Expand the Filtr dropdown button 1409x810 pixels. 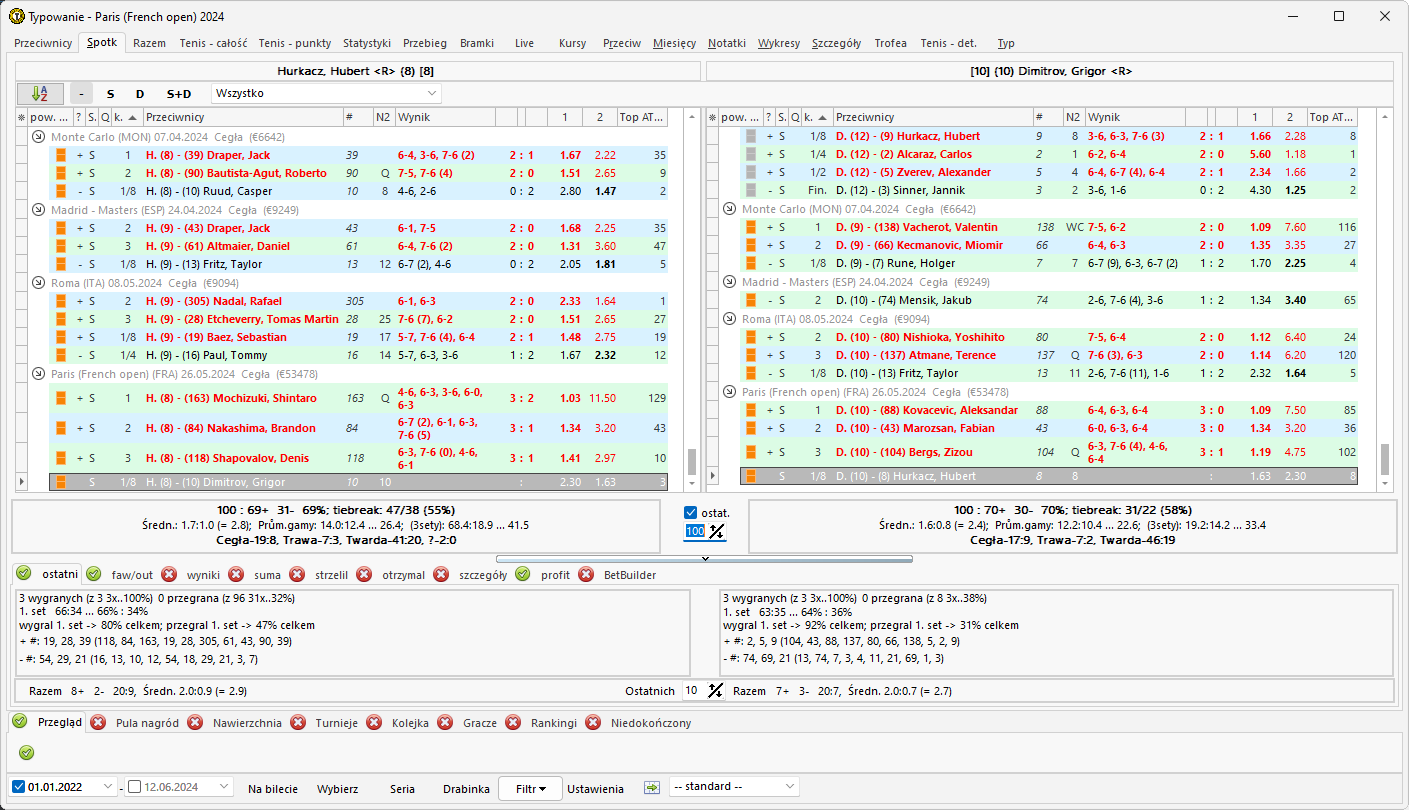point(530,788)
